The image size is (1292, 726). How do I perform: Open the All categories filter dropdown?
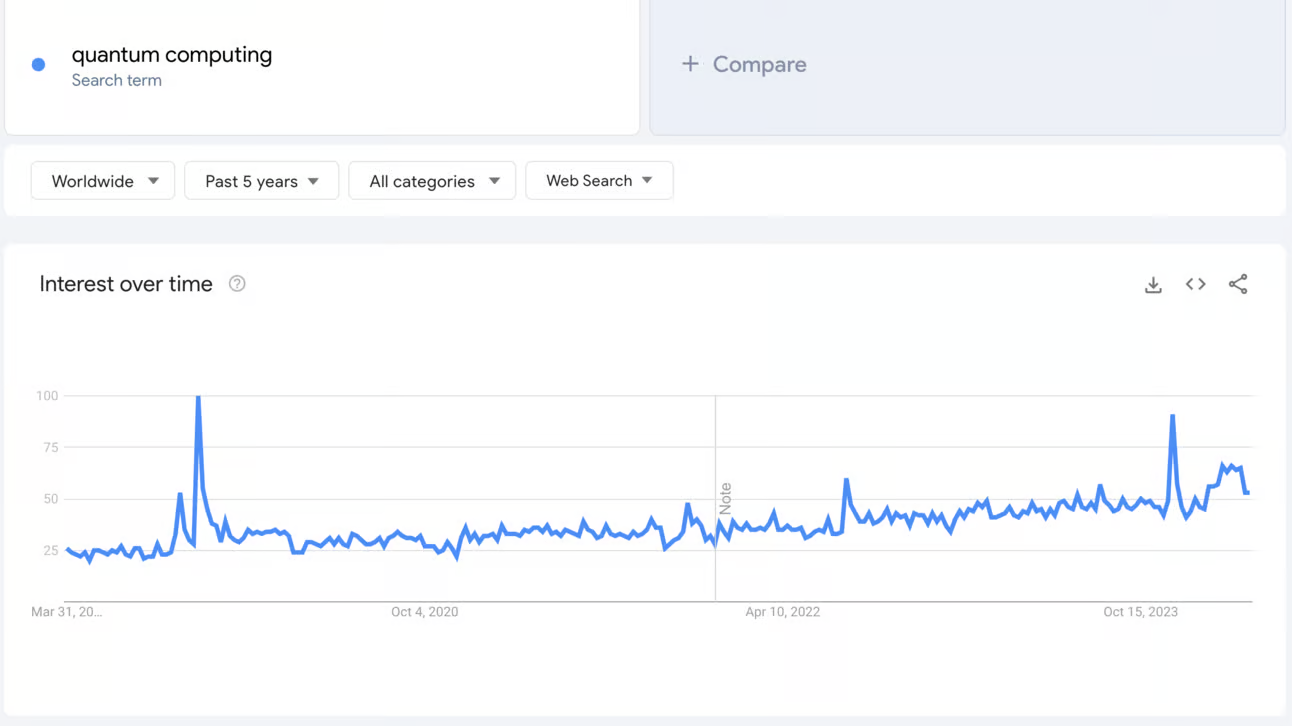(432, 180)
